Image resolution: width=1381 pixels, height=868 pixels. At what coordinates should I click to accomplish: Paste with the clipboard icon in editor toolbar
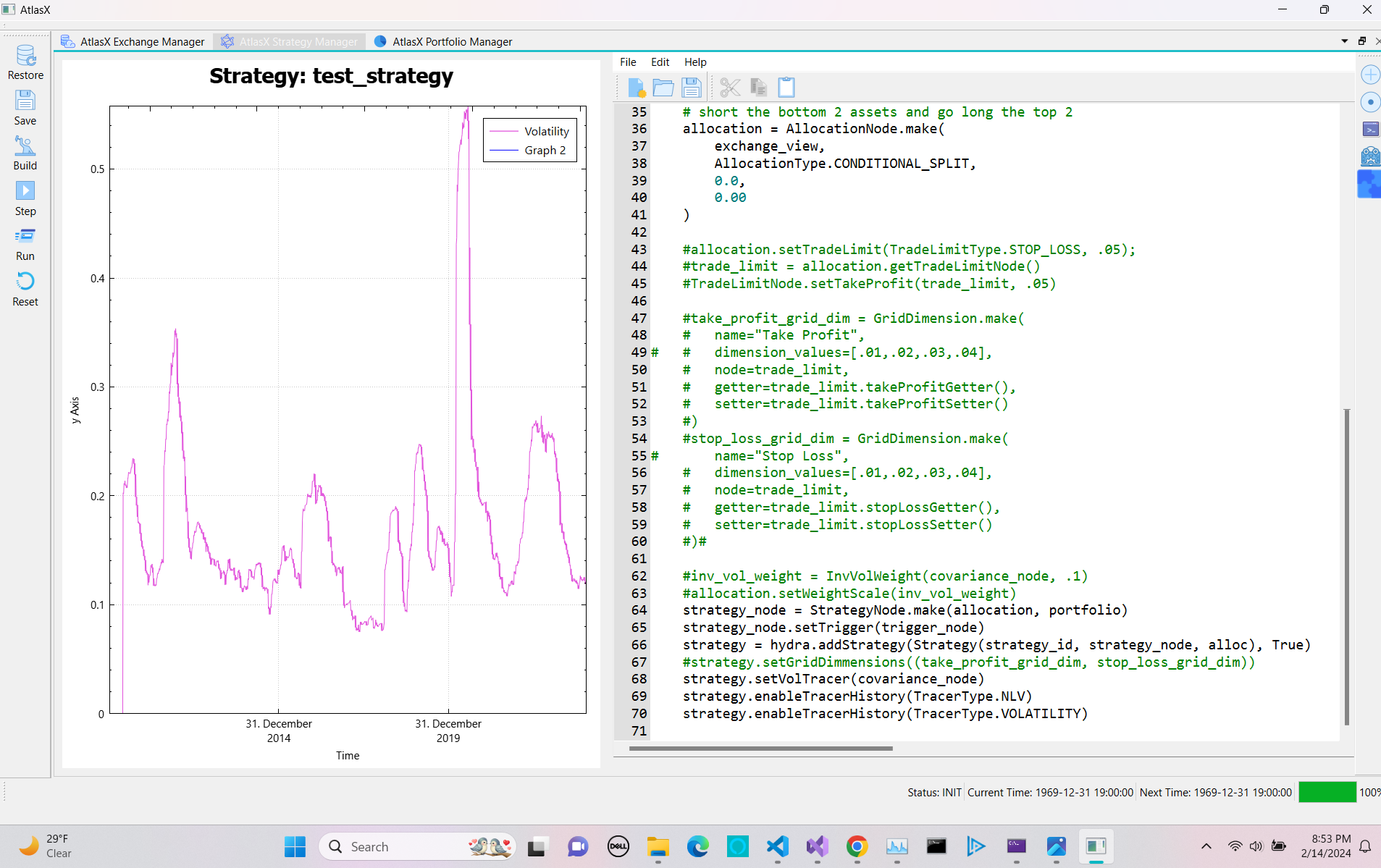coord(786,88)
